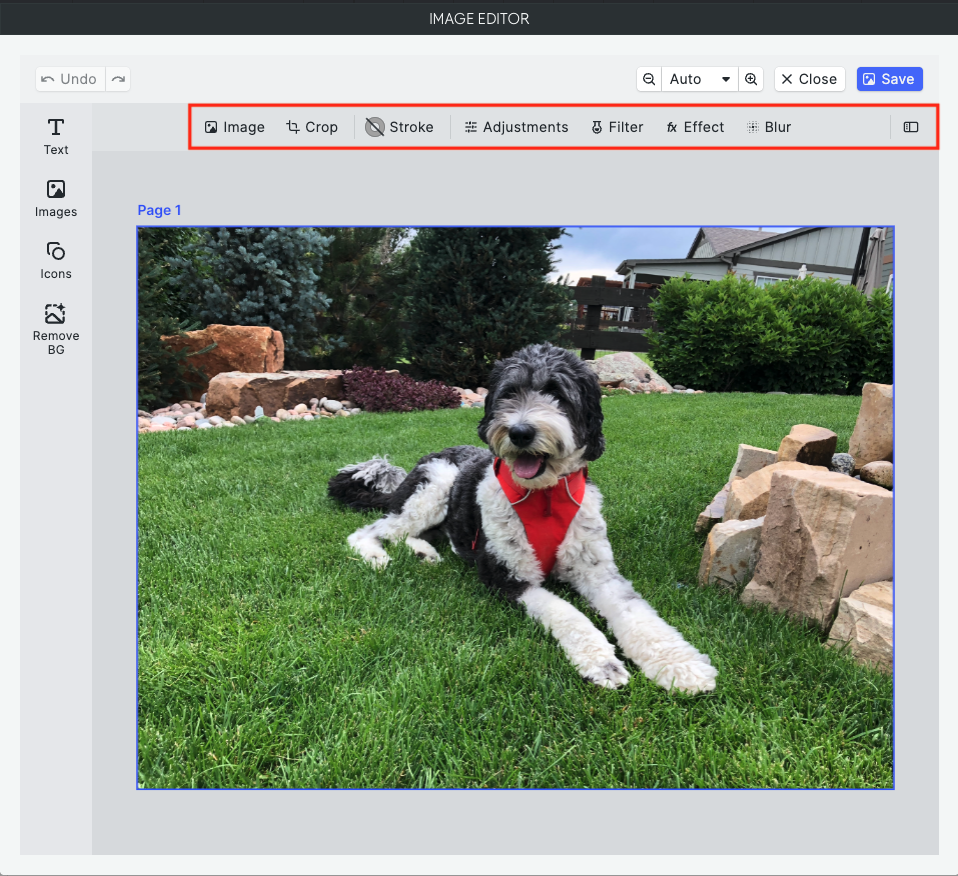Select the Filter tool

[x=617, y=127]
